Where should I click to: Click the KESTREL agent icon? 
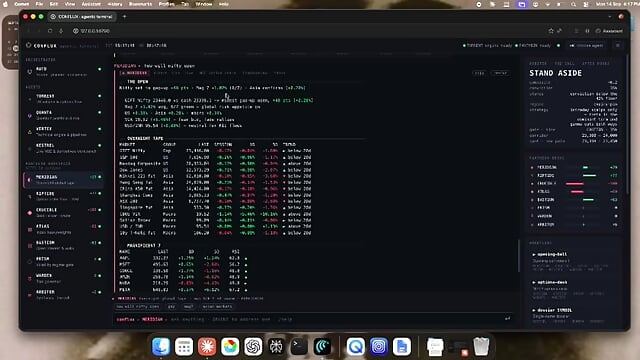tap(29, 148)
